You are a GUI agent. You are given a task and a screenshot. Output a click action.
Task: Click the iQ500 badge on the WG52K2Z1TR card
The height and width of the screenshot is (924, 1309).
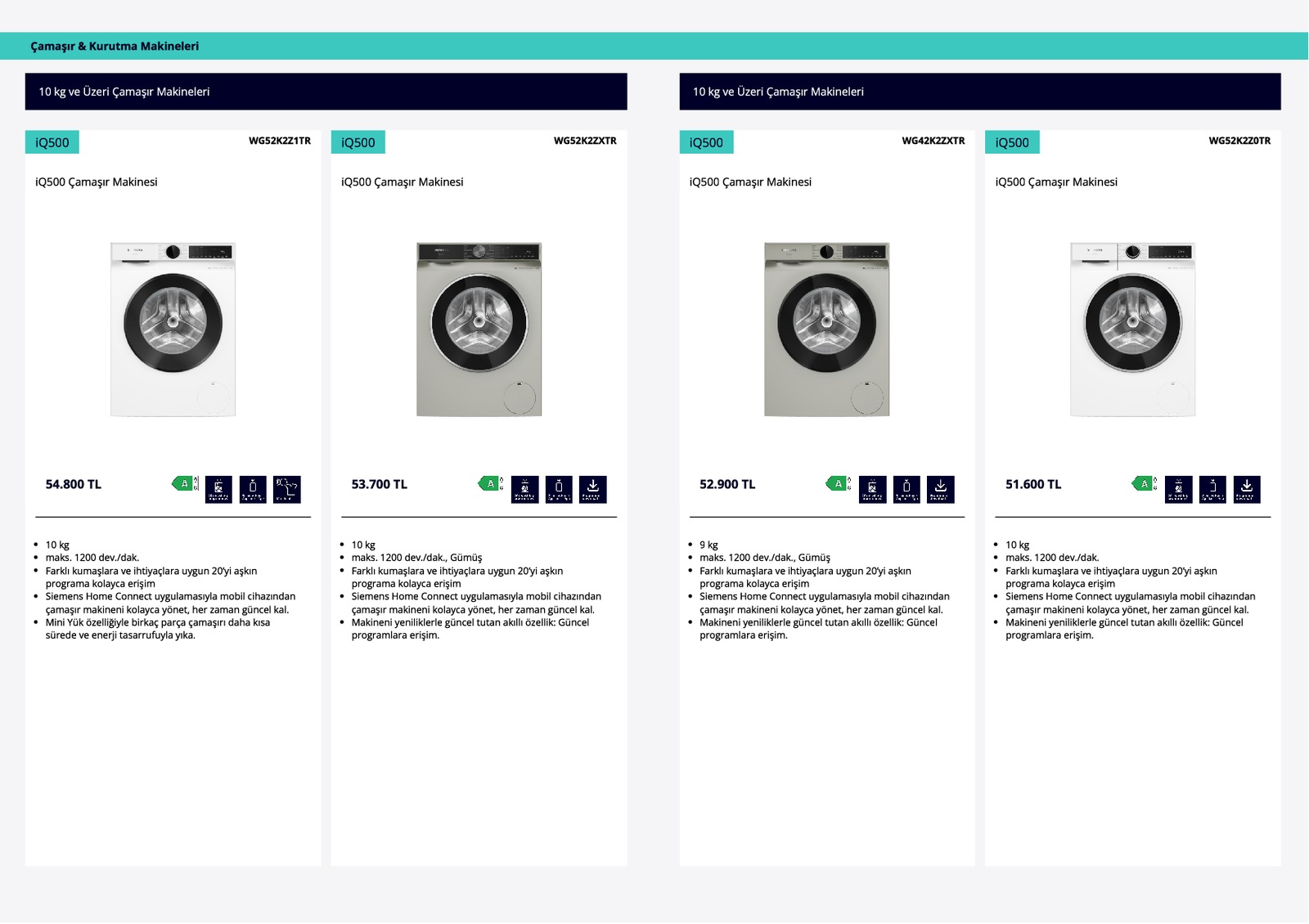point(52,142)
